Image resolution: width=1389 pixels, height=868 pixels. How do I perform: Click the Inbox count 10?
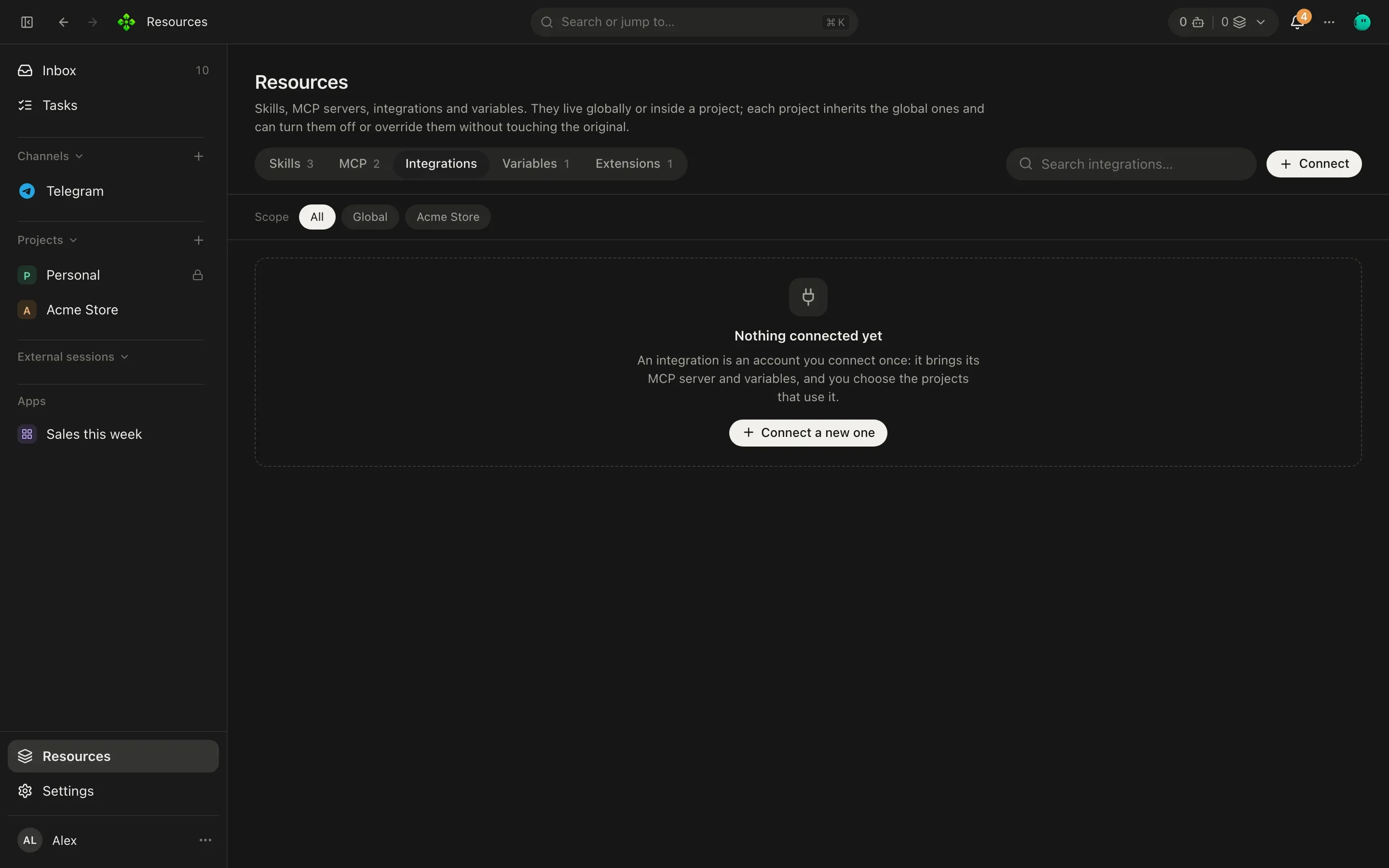click(x=202, y=70)
